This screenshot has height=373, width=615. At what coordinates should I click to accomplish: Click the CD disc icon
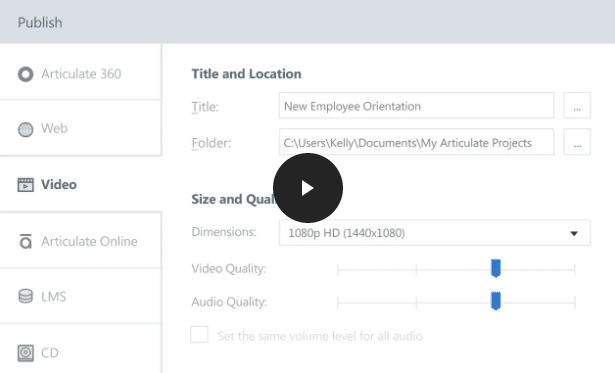25,353
